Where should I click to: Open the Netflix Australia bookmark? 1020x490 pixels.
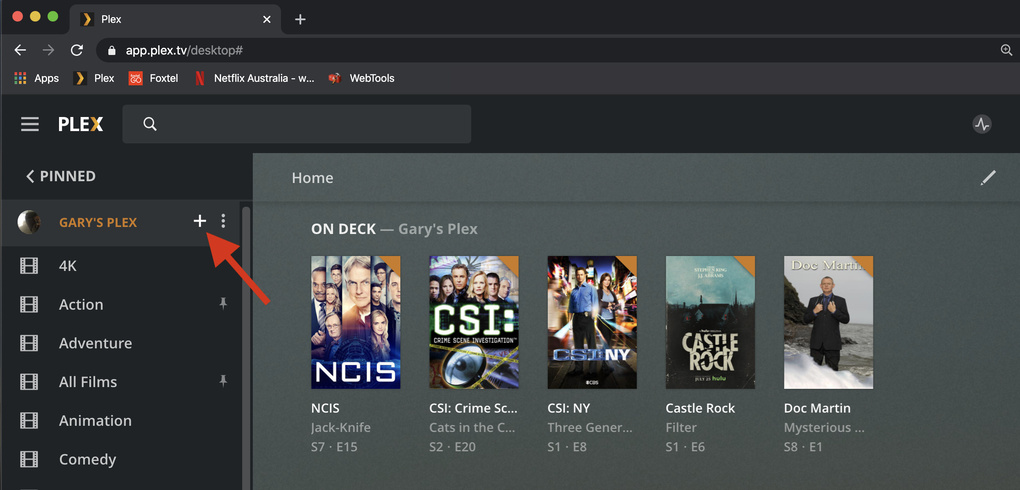coord(254,78)
